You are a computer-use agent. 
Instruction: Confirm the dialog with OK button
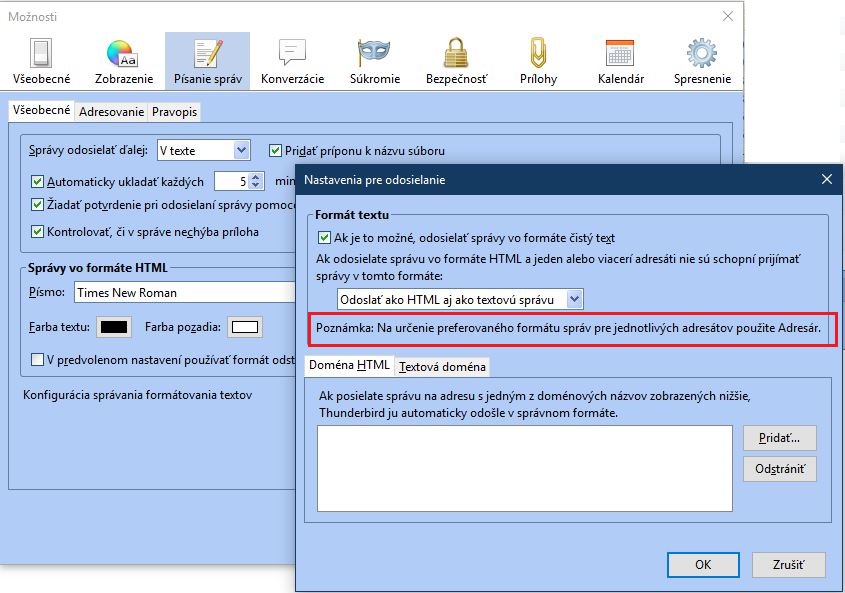click(703, 564)
